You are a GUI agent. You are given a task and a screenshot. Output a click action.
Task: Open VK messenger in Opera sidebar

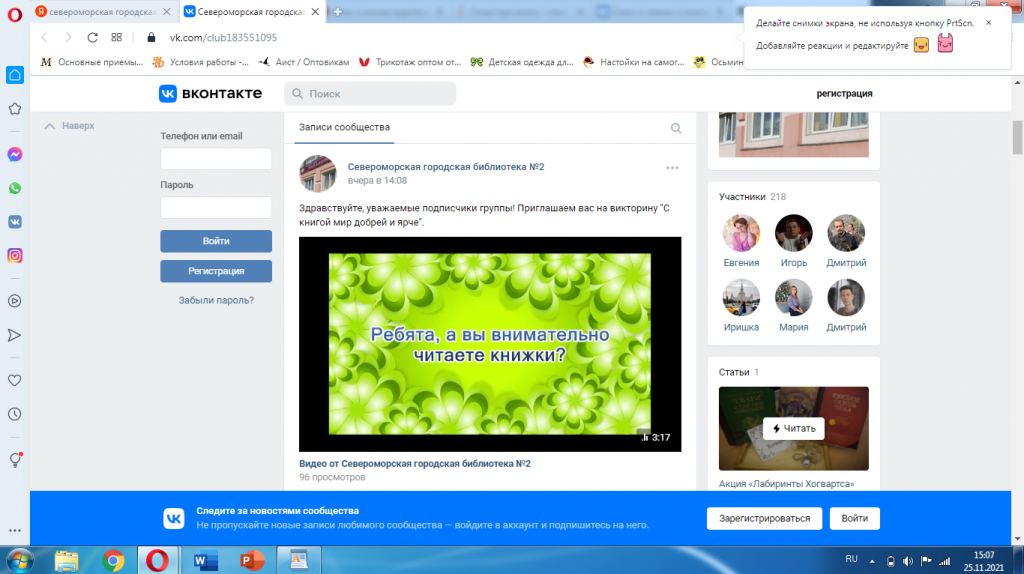14,222
